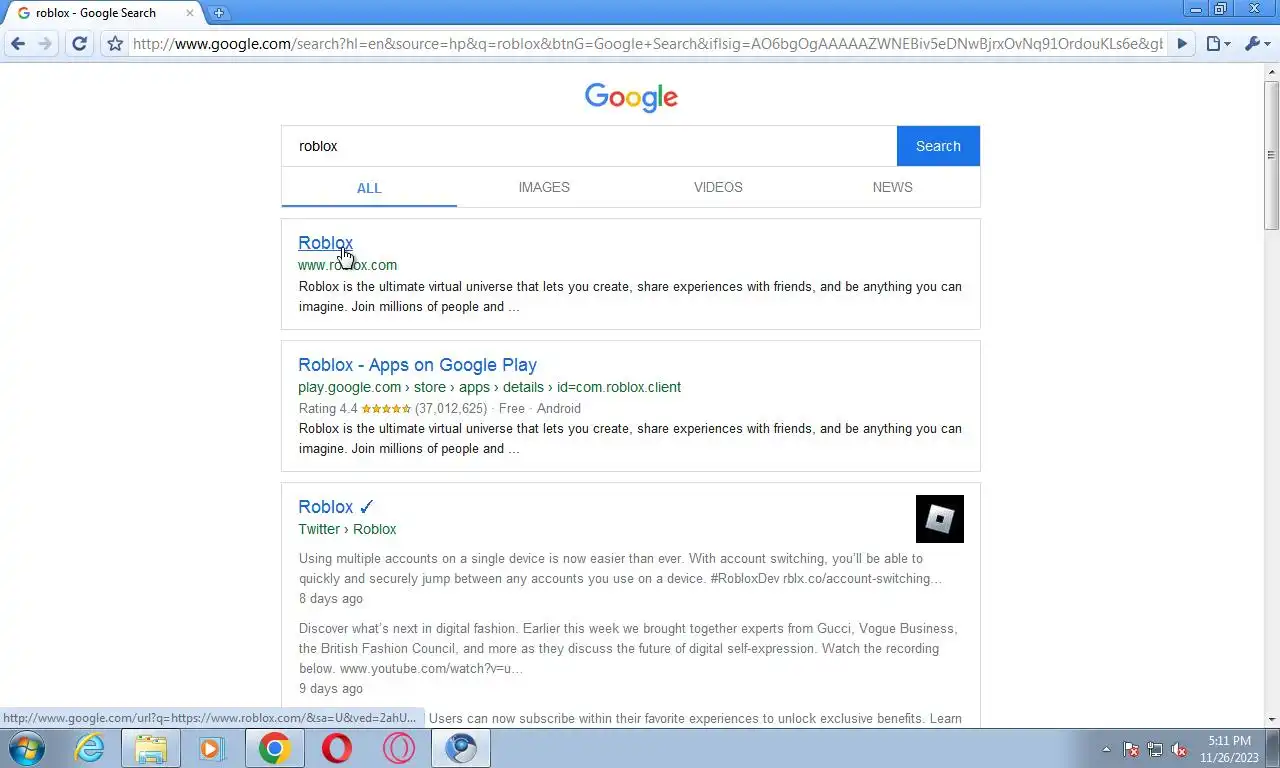Click the '9 days ago' timestamp
The height and width of the screenshot is (768, 1280).
tap(331, 689)
